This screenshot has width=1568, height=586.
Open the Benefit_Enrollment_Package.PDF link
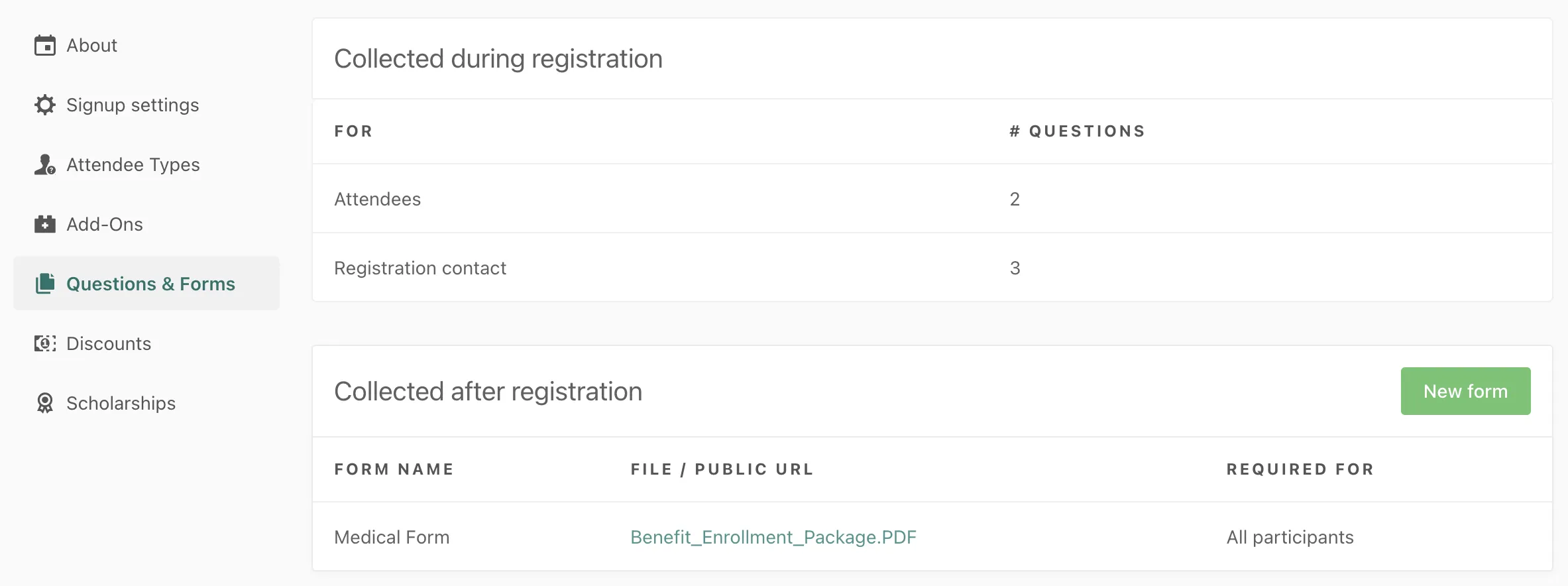[x=773, y=537]
